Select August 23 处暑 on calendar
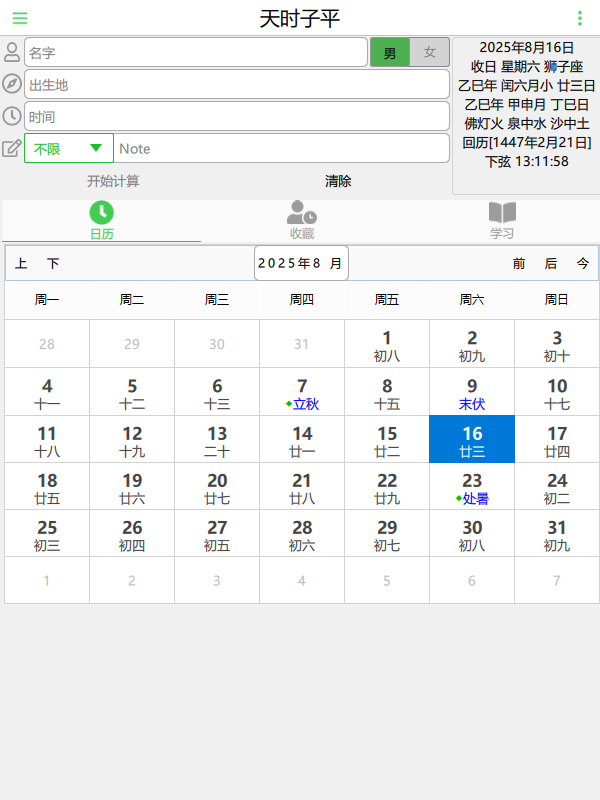This screenshot has height=800, width=600. (472, 486)
